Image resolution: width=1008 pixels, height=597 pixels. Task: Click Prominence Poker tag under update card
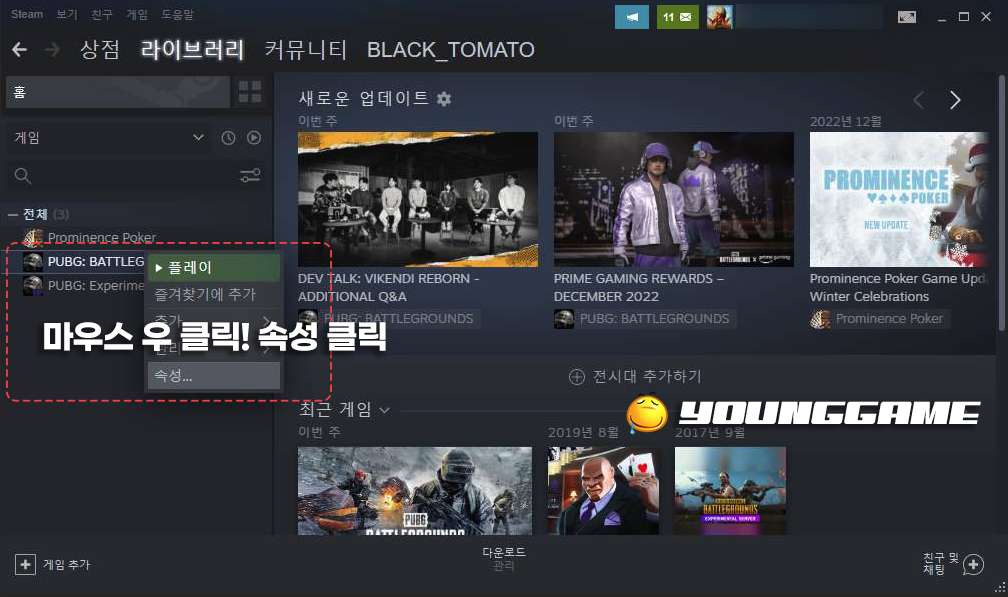point(879,319)
